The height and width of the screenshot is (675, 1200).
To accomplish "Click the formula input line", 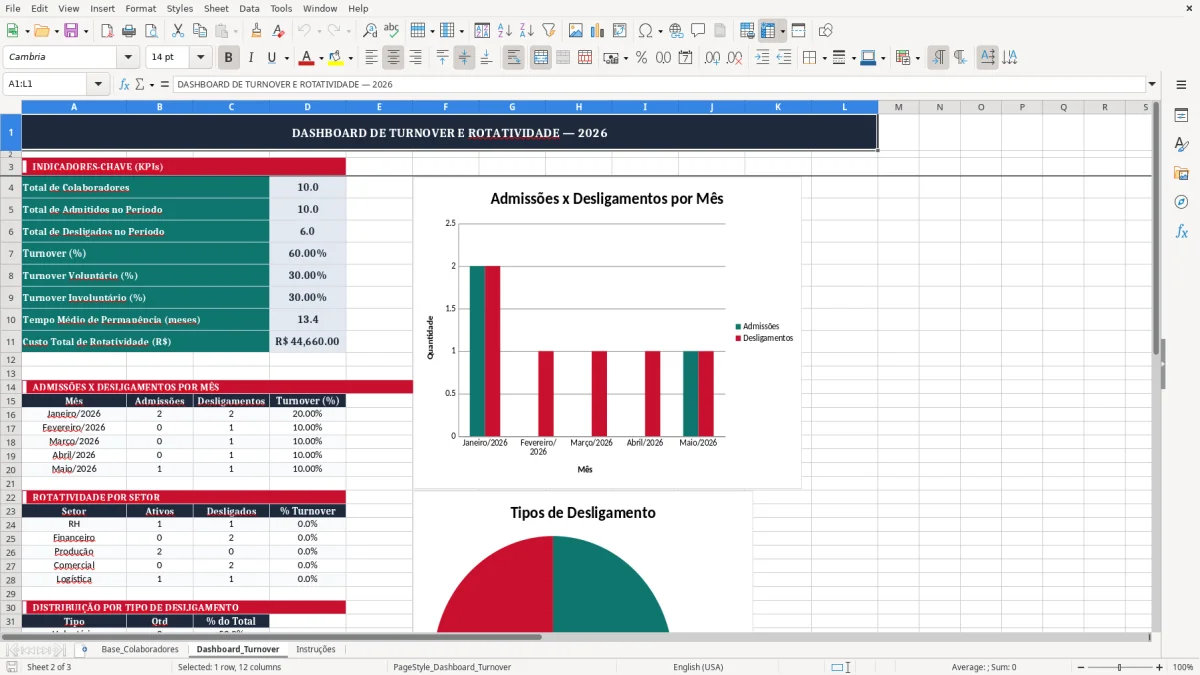I will [x=658, y=84].
